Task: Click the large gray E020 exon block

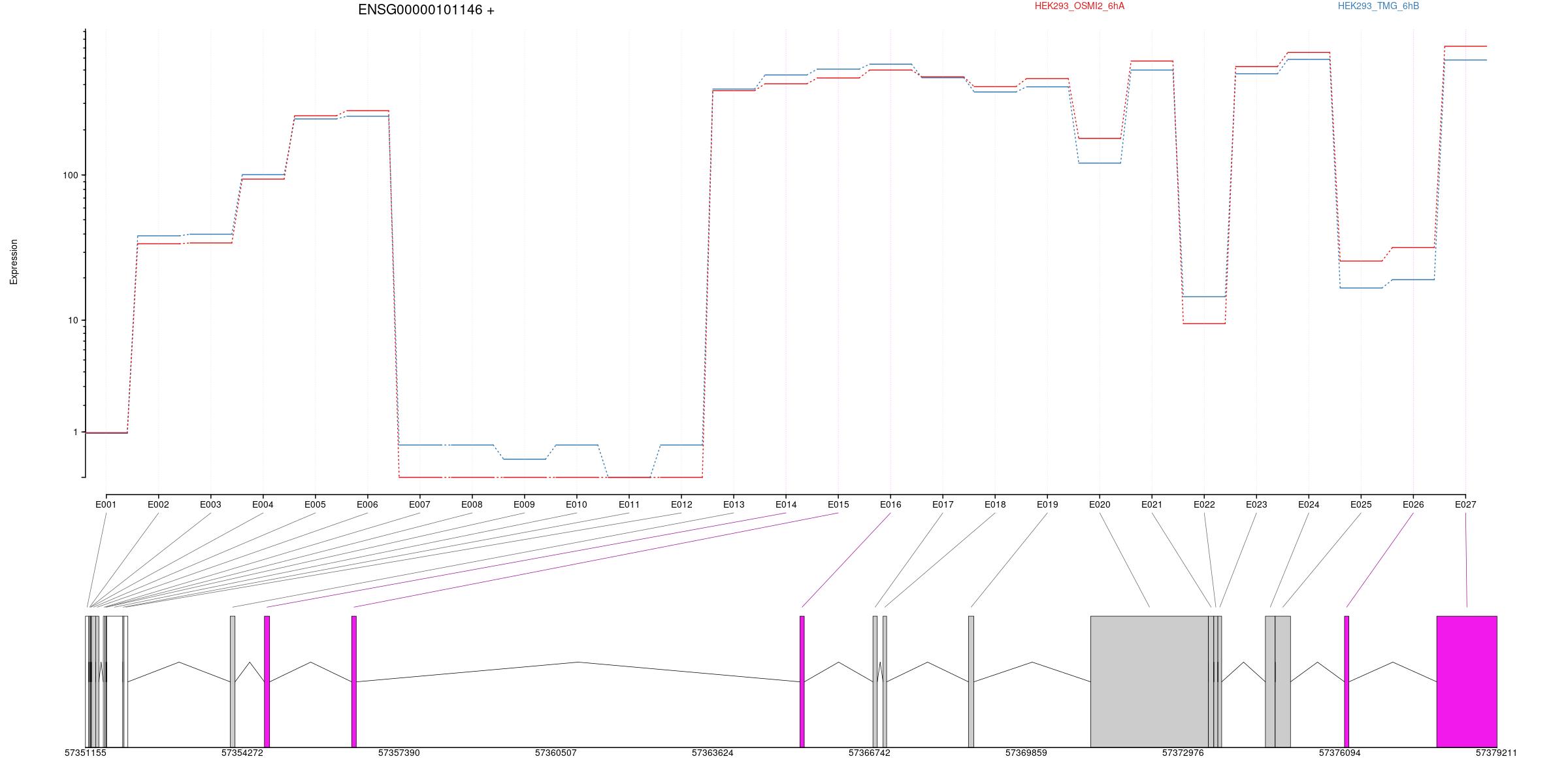Action: point(1149,681)
